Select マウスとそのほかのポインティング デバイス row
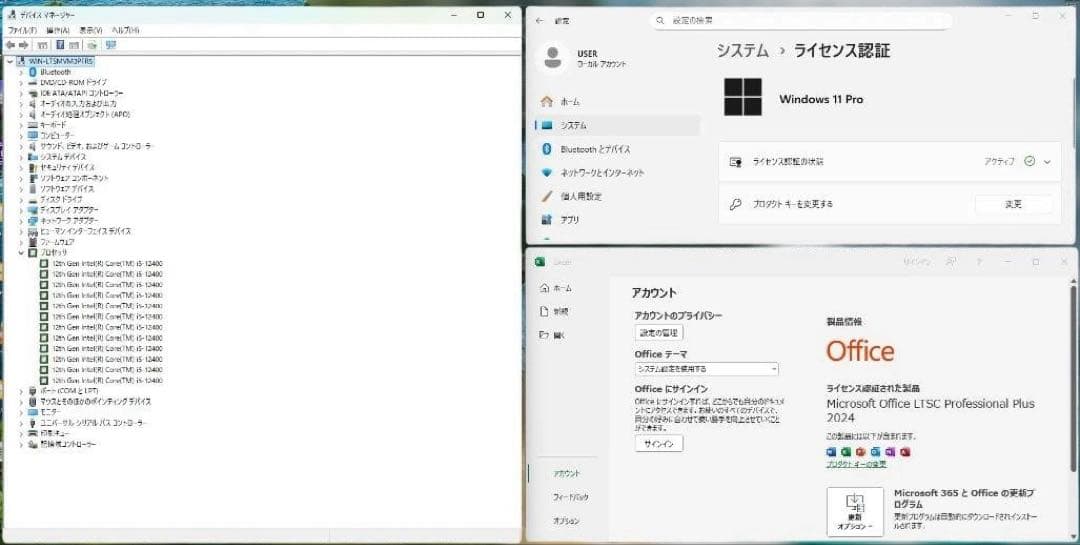The image size is (1080, 545). [x=90, y=401]
